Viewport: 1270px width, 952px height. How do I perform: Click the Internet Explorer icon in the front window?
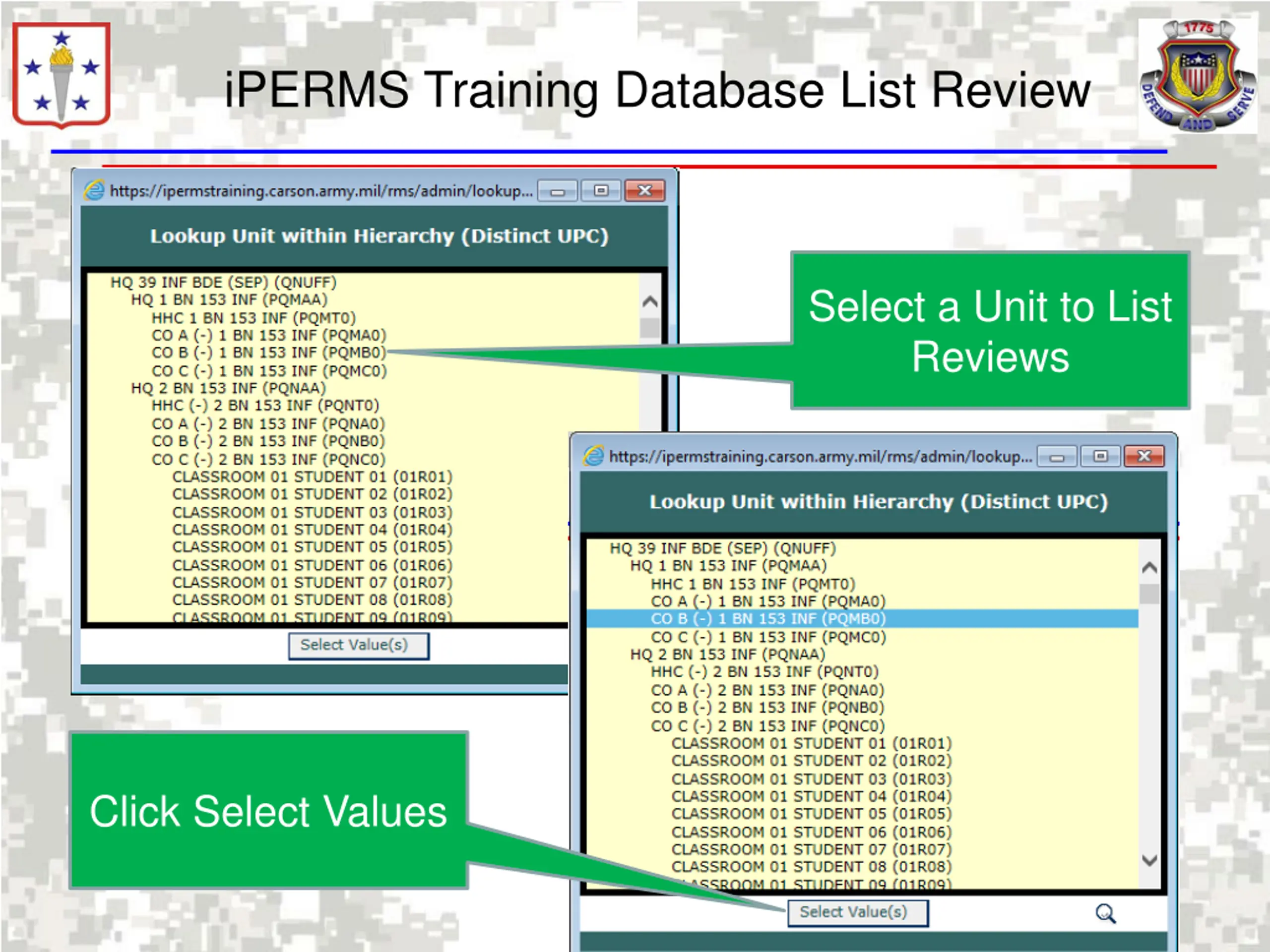coord(594,456)
